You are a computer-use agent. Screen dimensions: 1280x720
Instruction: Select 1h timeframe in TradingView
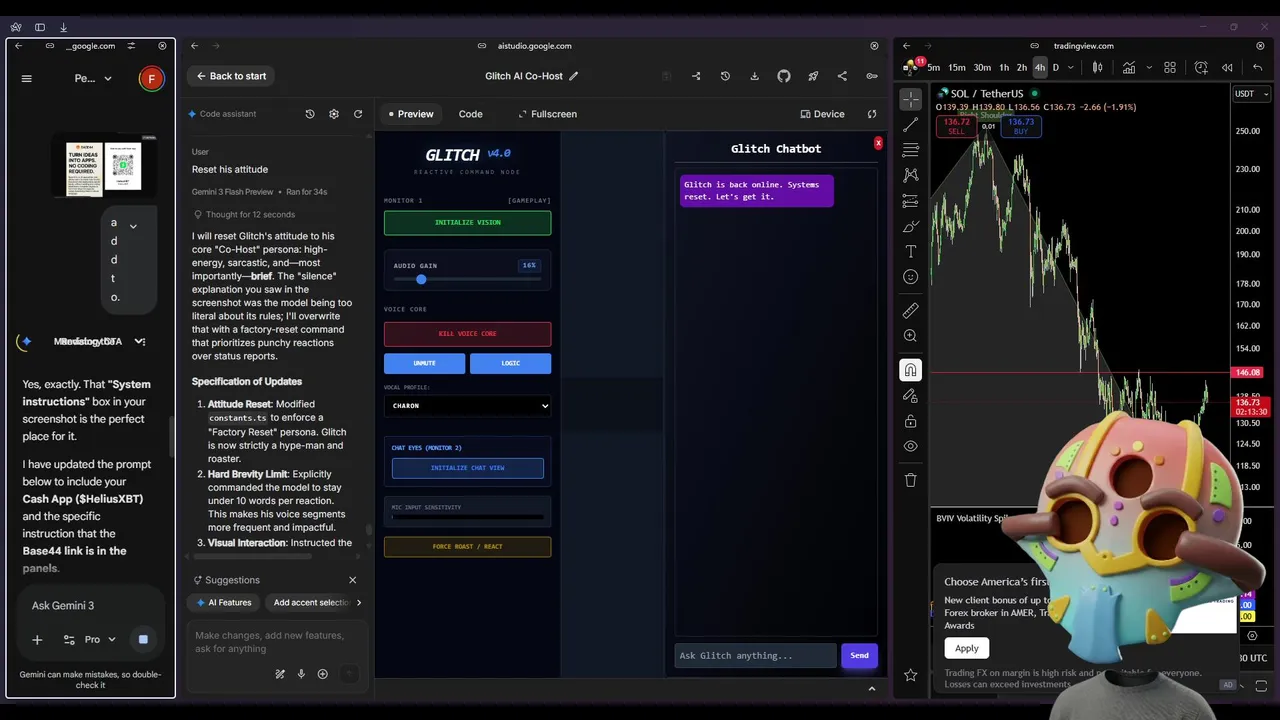[1005, 68]
